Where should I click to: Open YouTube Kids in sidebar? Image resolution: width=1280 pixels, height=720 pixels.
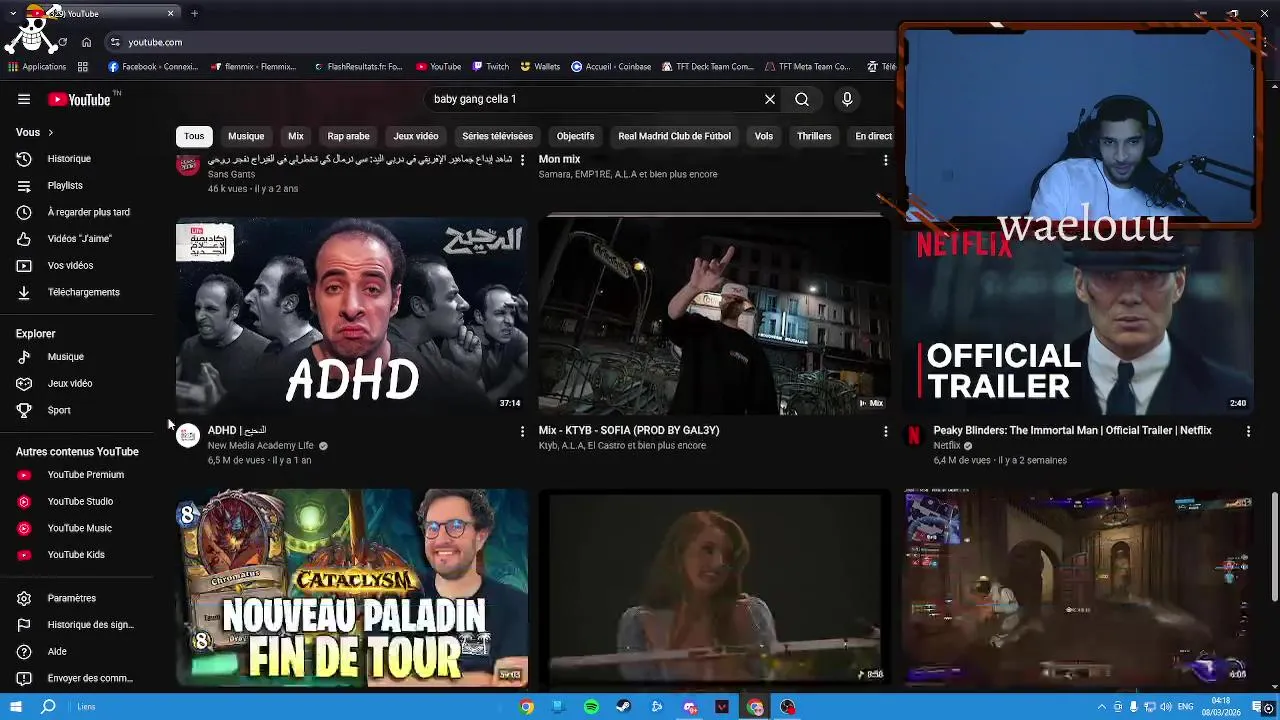pyautogui.click(x=77, y=554)
